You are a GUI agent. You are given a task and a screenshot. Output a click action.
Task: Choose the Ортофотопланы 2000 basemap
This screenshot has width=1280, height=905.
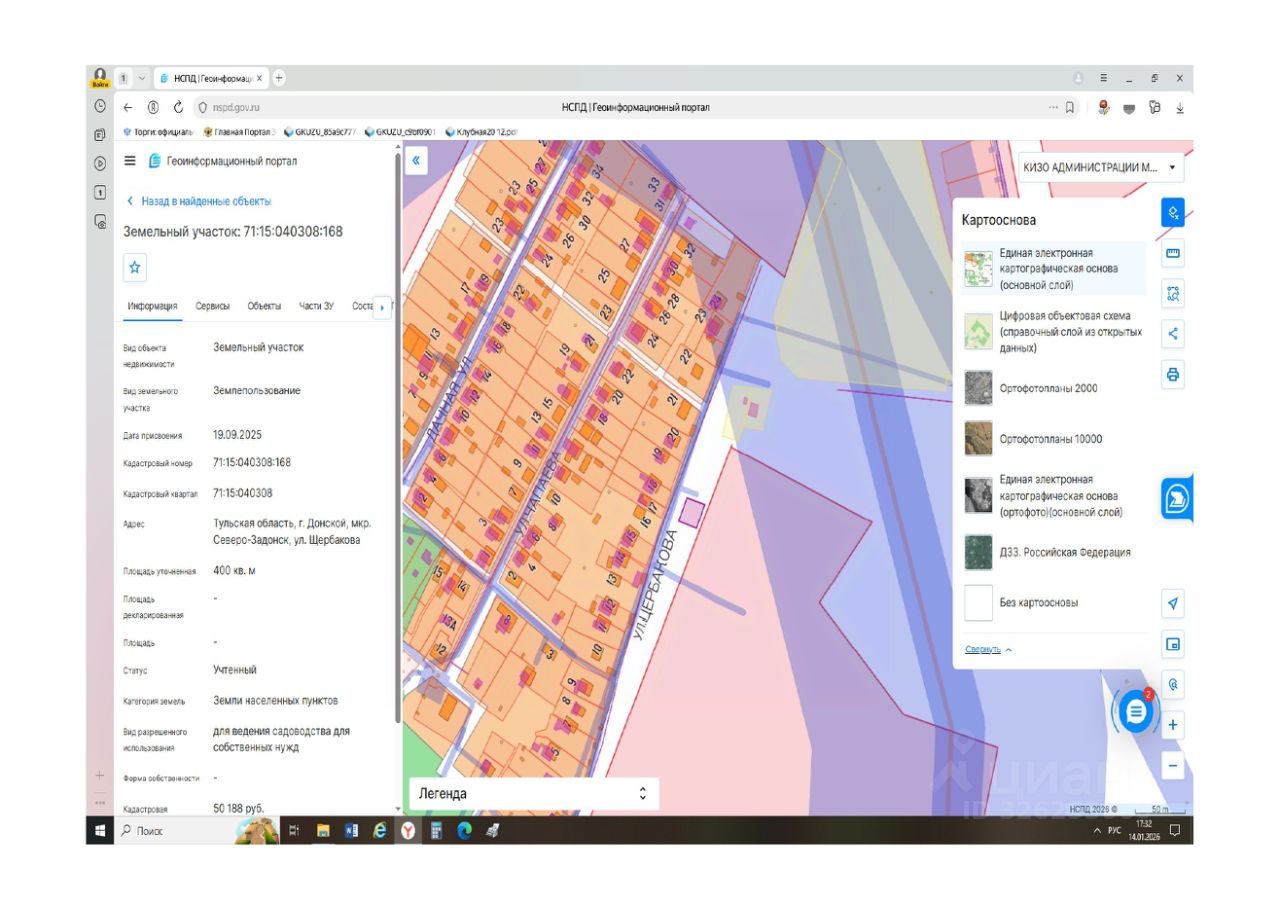tap(1054, 388)
